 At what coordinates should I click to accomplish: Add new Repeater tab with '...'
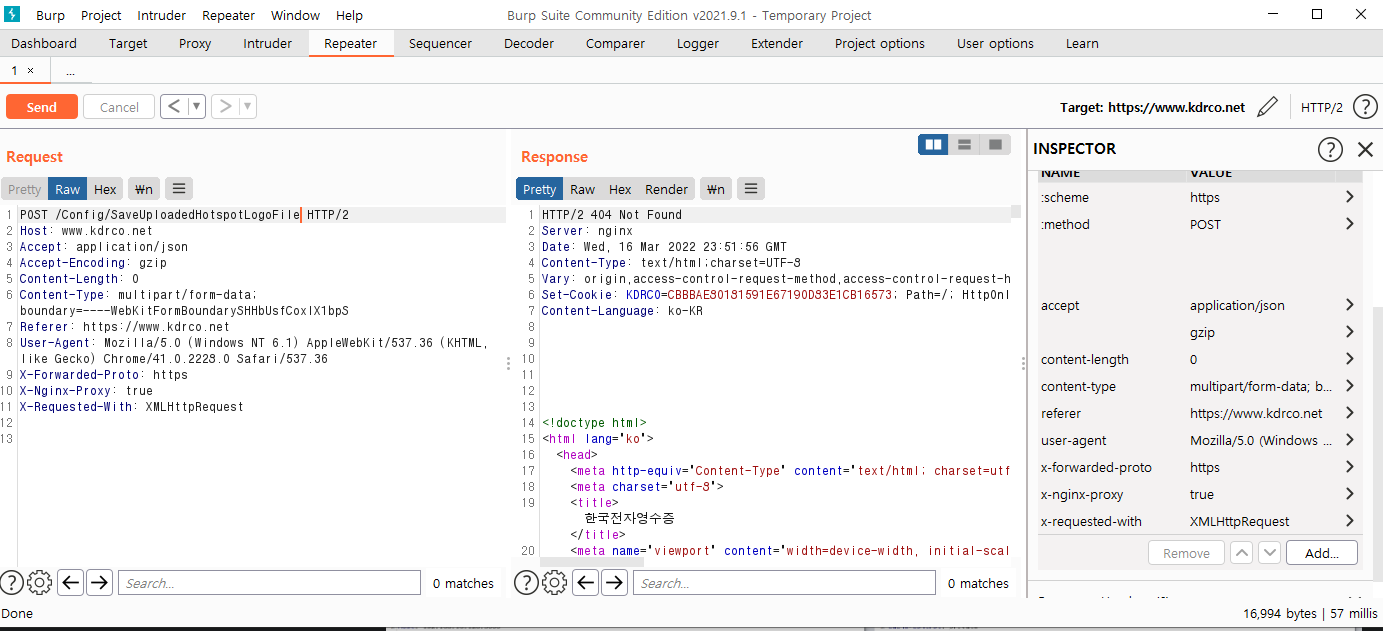pyautogui.click(x=70, y=71)
